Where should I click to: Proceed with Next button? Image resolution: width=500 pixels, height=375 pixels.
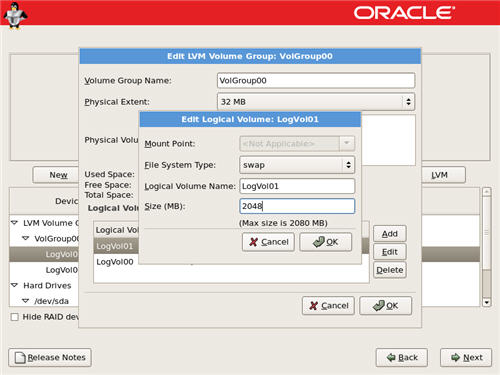466,358
